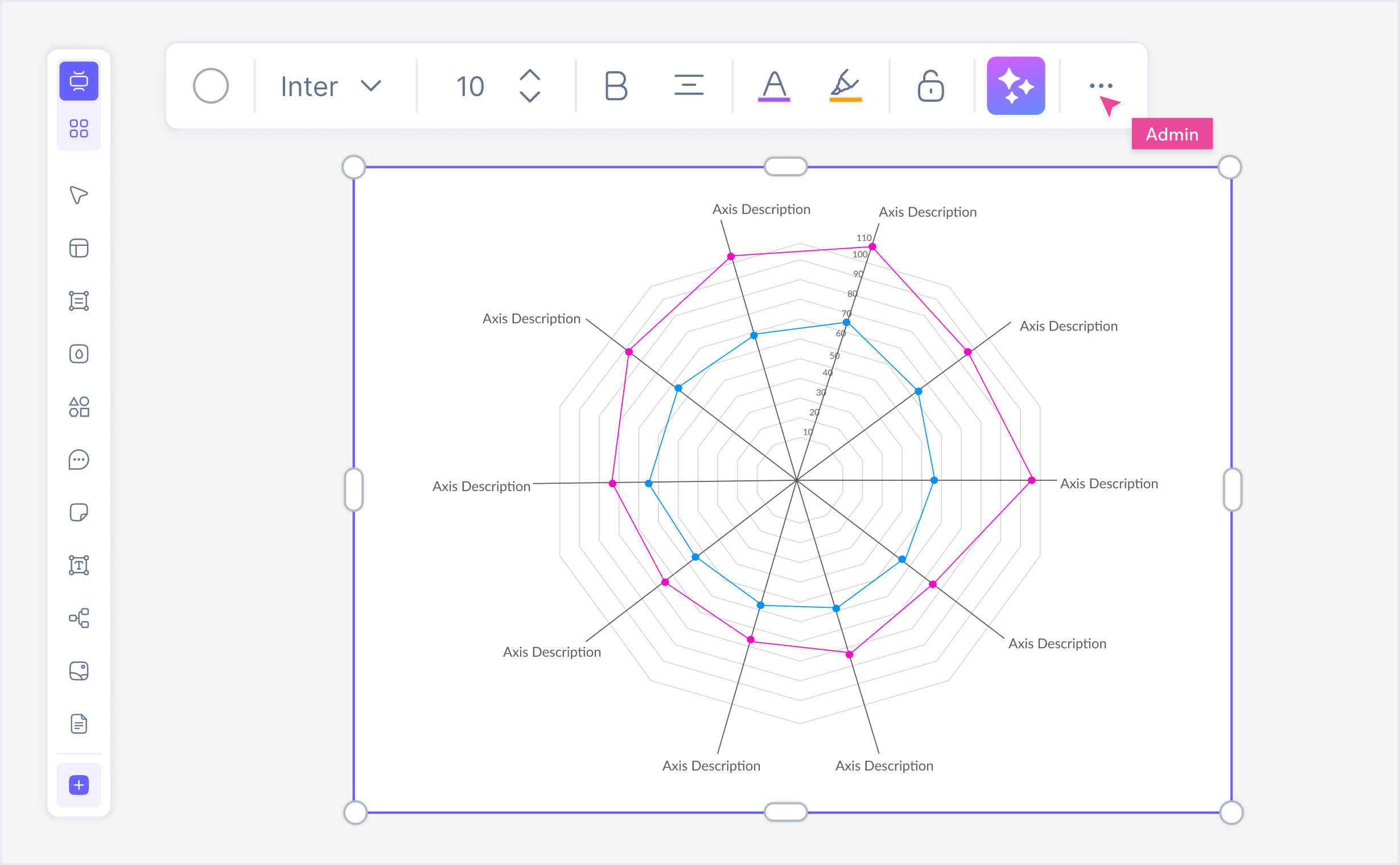Click the droplet fill tool in sidebar
Screen dimensions: 1400x865
tap(79, 354)
